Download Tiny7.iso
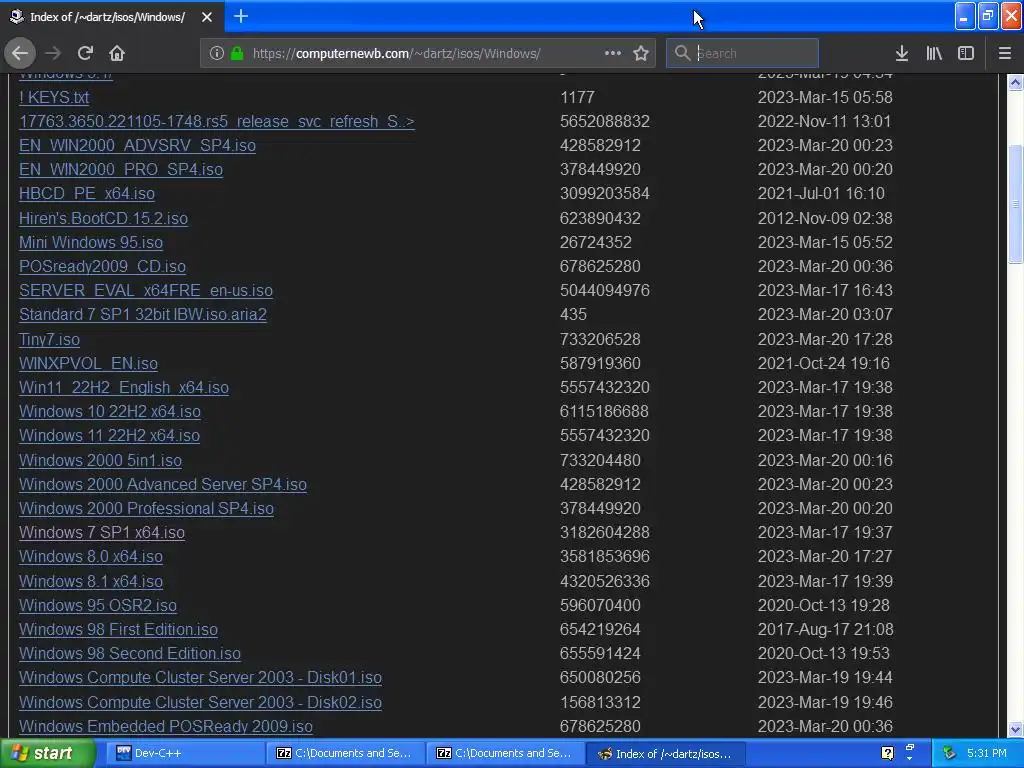 [50, 340]
